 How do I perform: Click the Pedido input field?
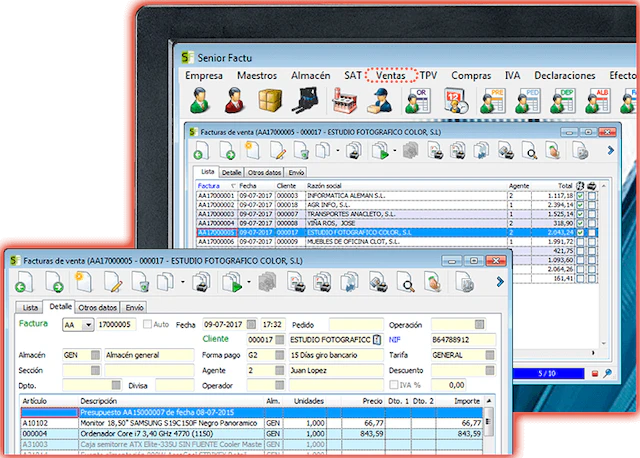(x=356, y=325)
